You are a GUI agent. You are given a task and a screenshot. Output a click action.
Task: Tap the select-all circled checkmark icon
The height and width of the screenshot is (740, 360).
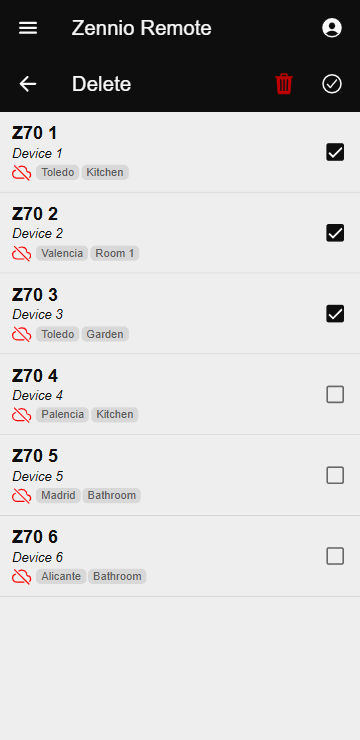point(332,84)
